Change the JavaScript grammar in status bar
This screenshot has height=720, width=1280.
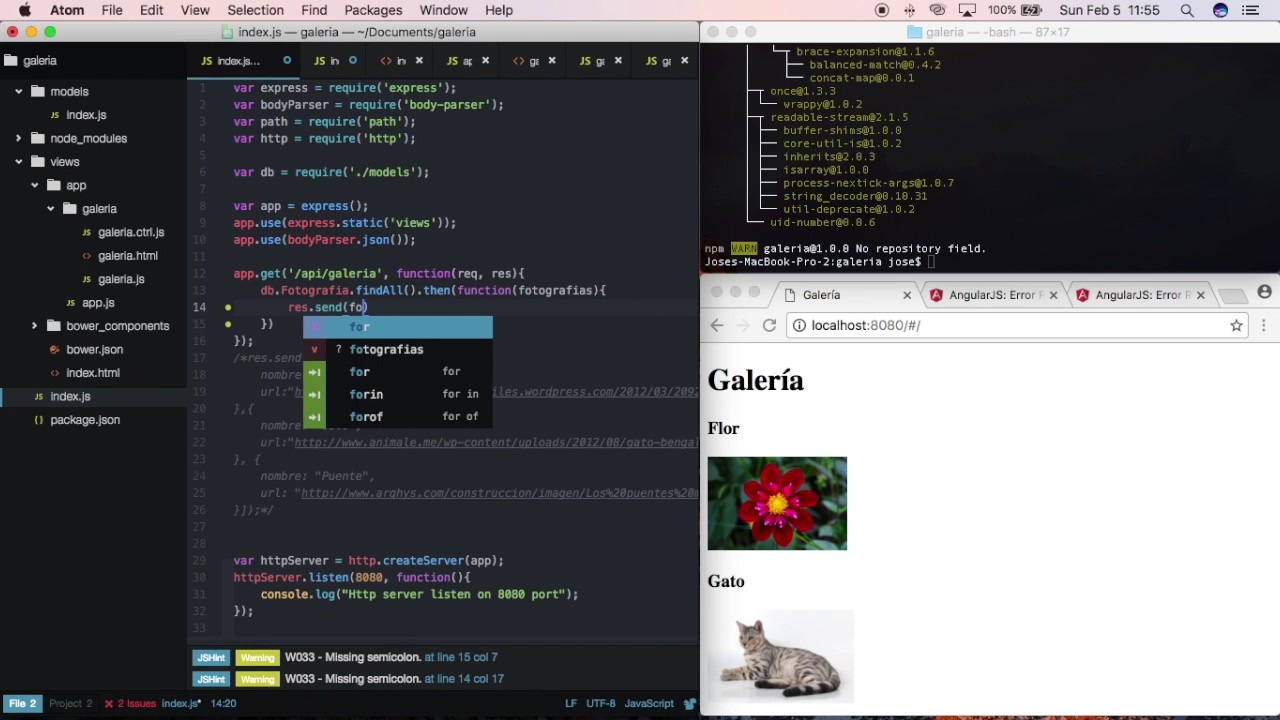coord(649,703)
